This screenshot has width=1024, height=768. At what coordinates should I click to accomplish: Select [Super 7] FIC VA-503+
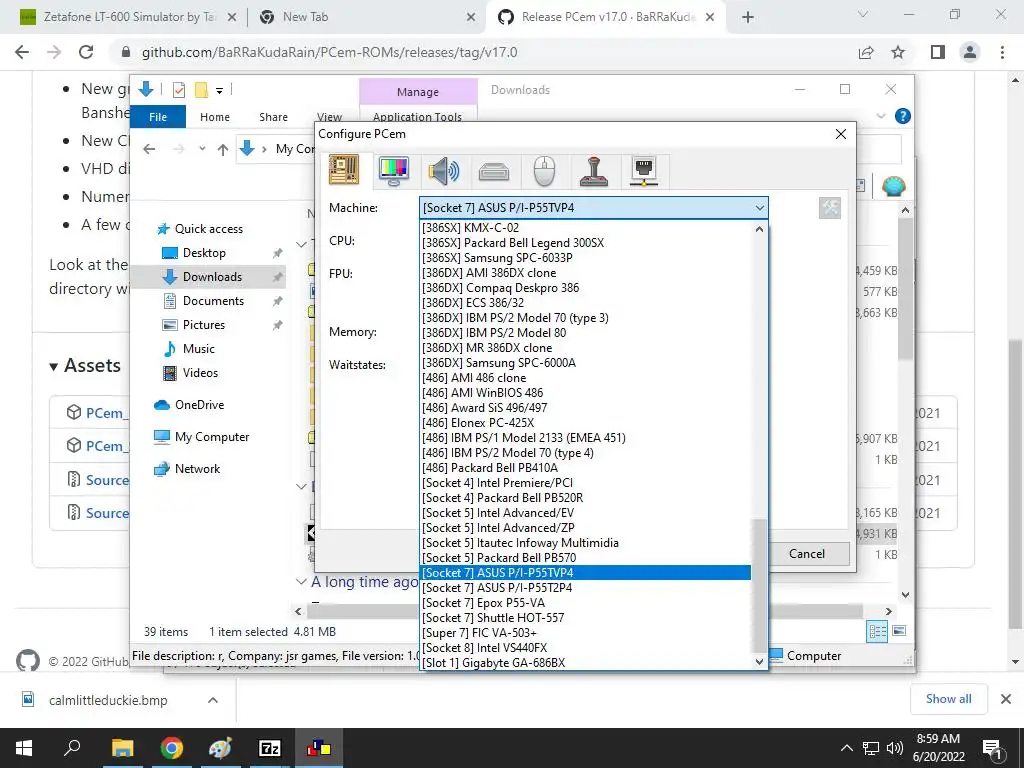[585, 633]
